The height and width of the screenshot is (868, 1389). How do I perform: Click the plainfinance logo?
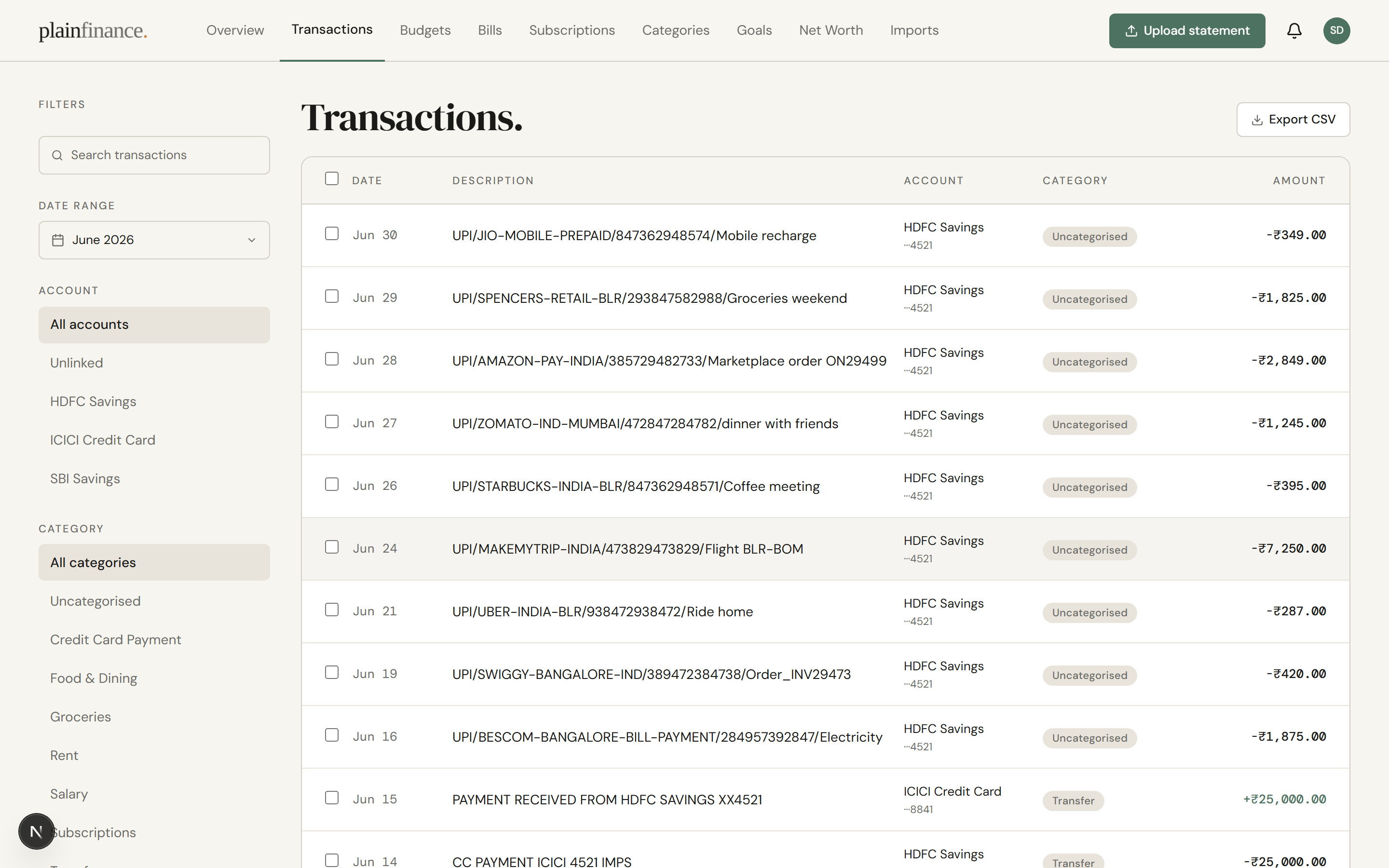[x=93, y=30]
